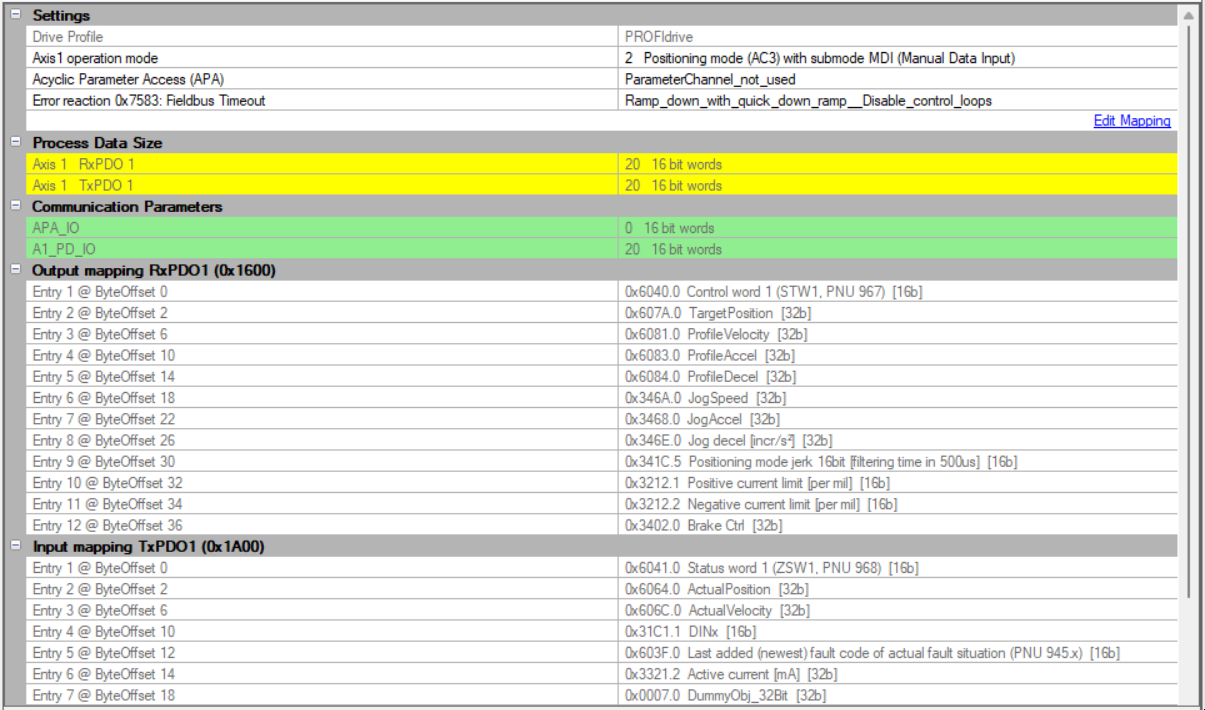Collapse the Communication Parameters section
Viewport: 1205px width, 710px height.
[15, 207]
